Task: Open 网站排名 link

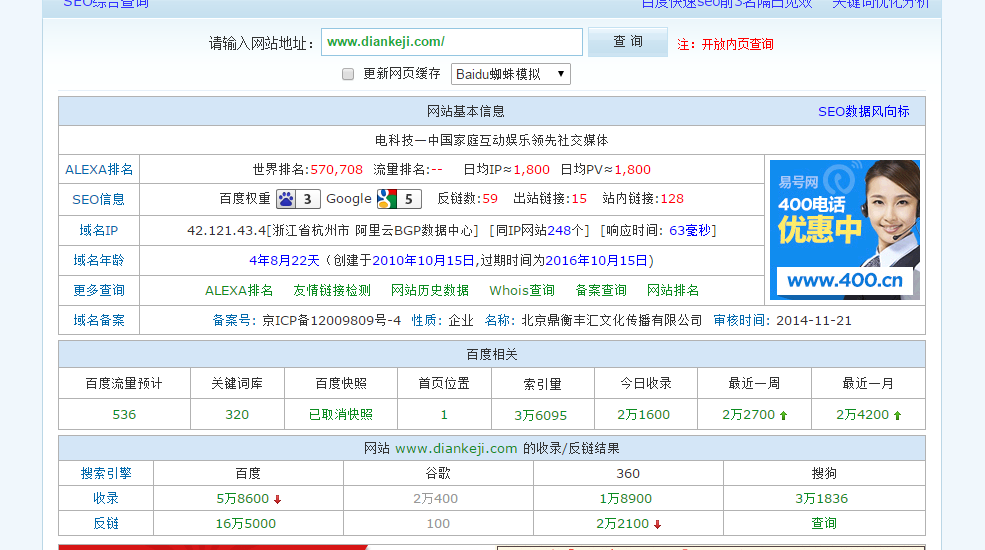Action: (673, 291)
